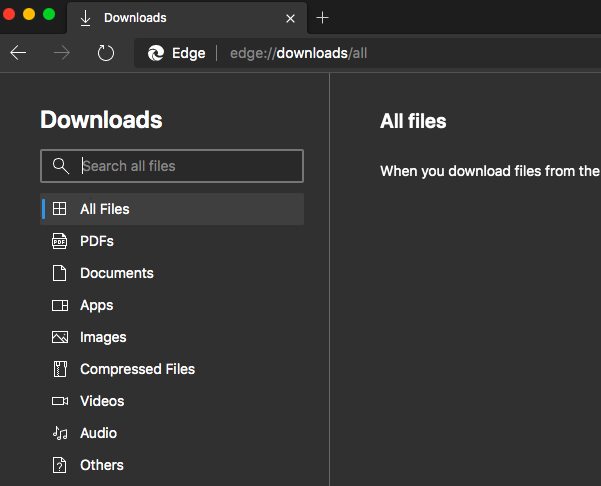Click the Images picture icon
The width and height of the screenshot is (601, 486).
pyautogui.click(x=60, y=337)
